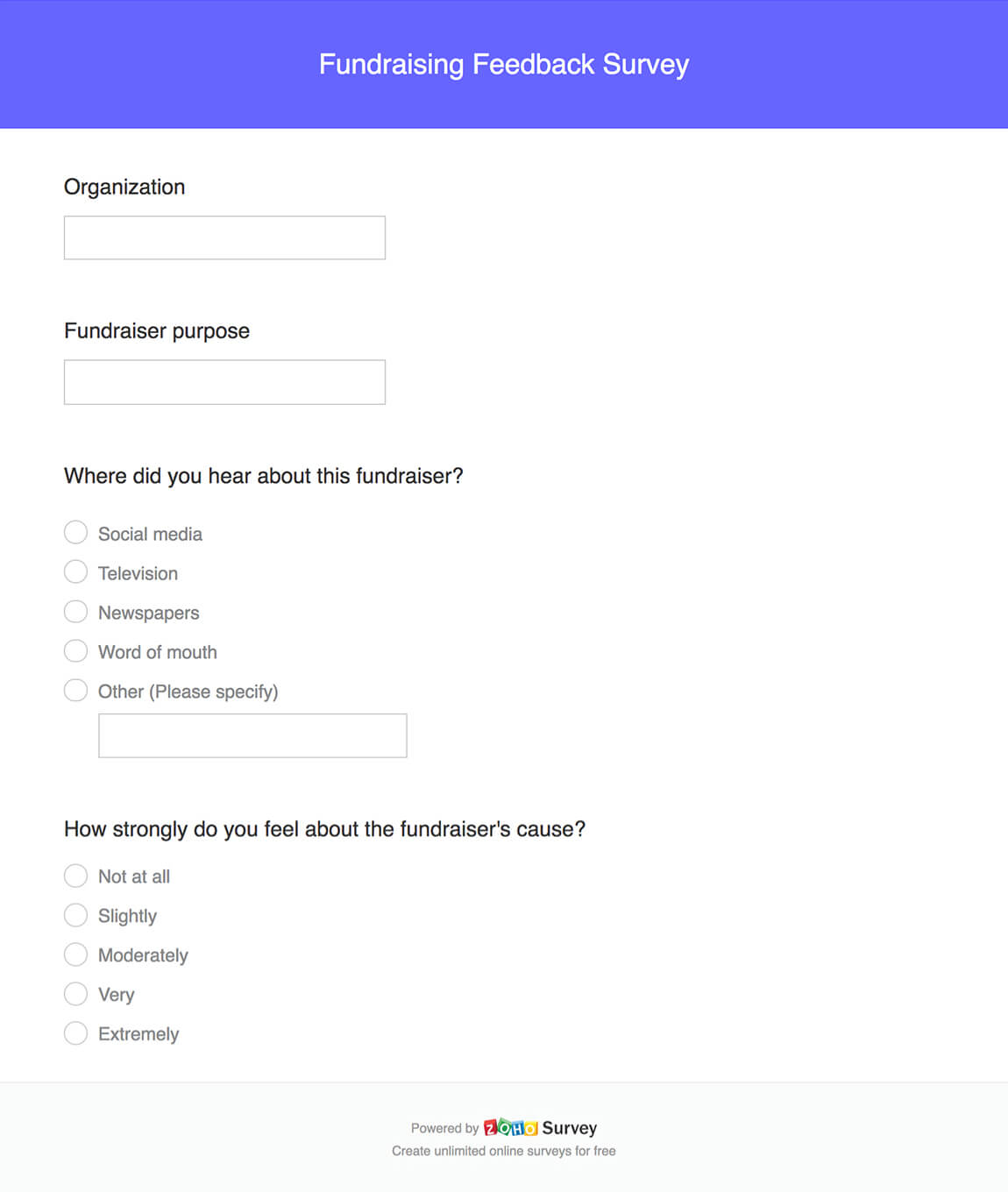Click the Where did you hear question heading
This screenshot has height=1192, width=1008.
[264, 475]
